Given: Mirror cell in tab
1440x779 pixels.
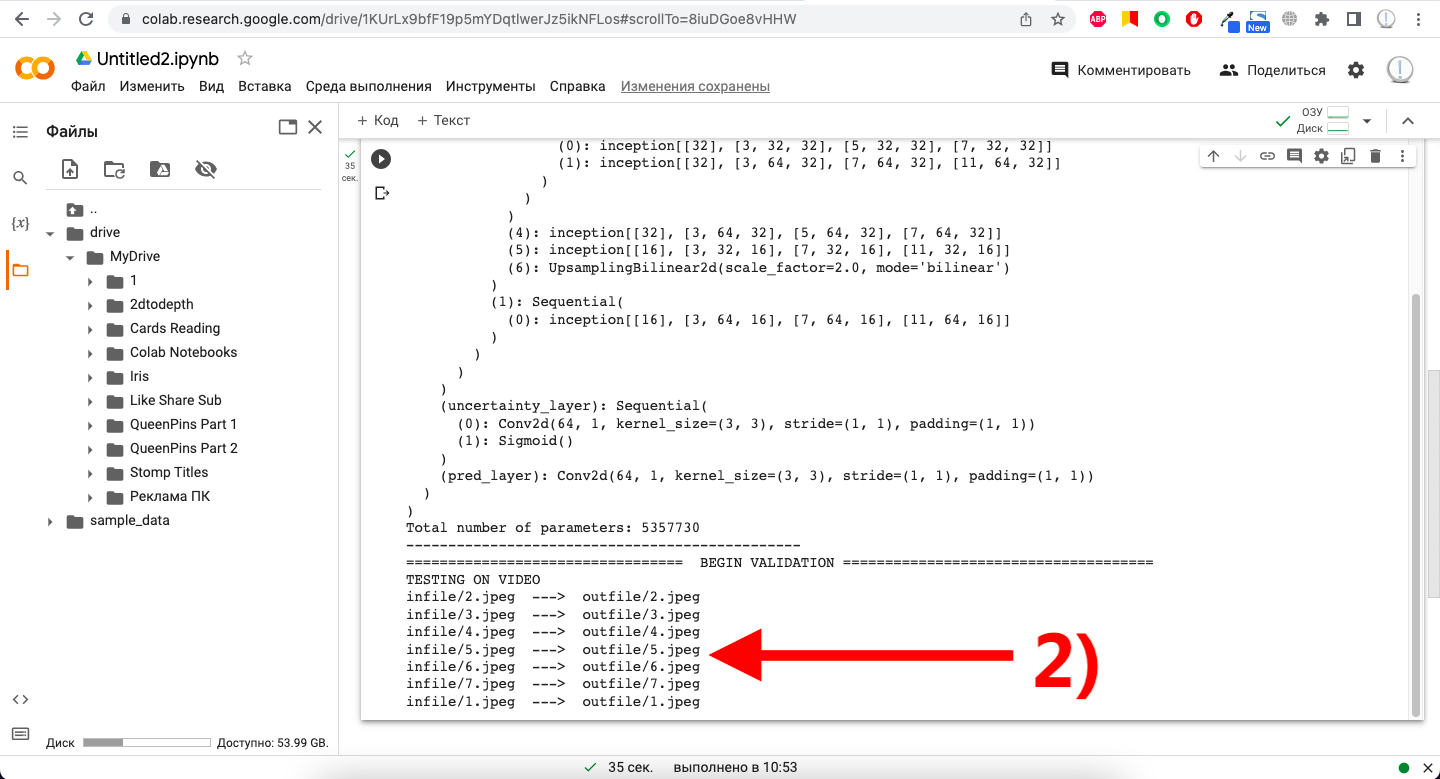Looking at the screenshot, I should point(1348,156).
